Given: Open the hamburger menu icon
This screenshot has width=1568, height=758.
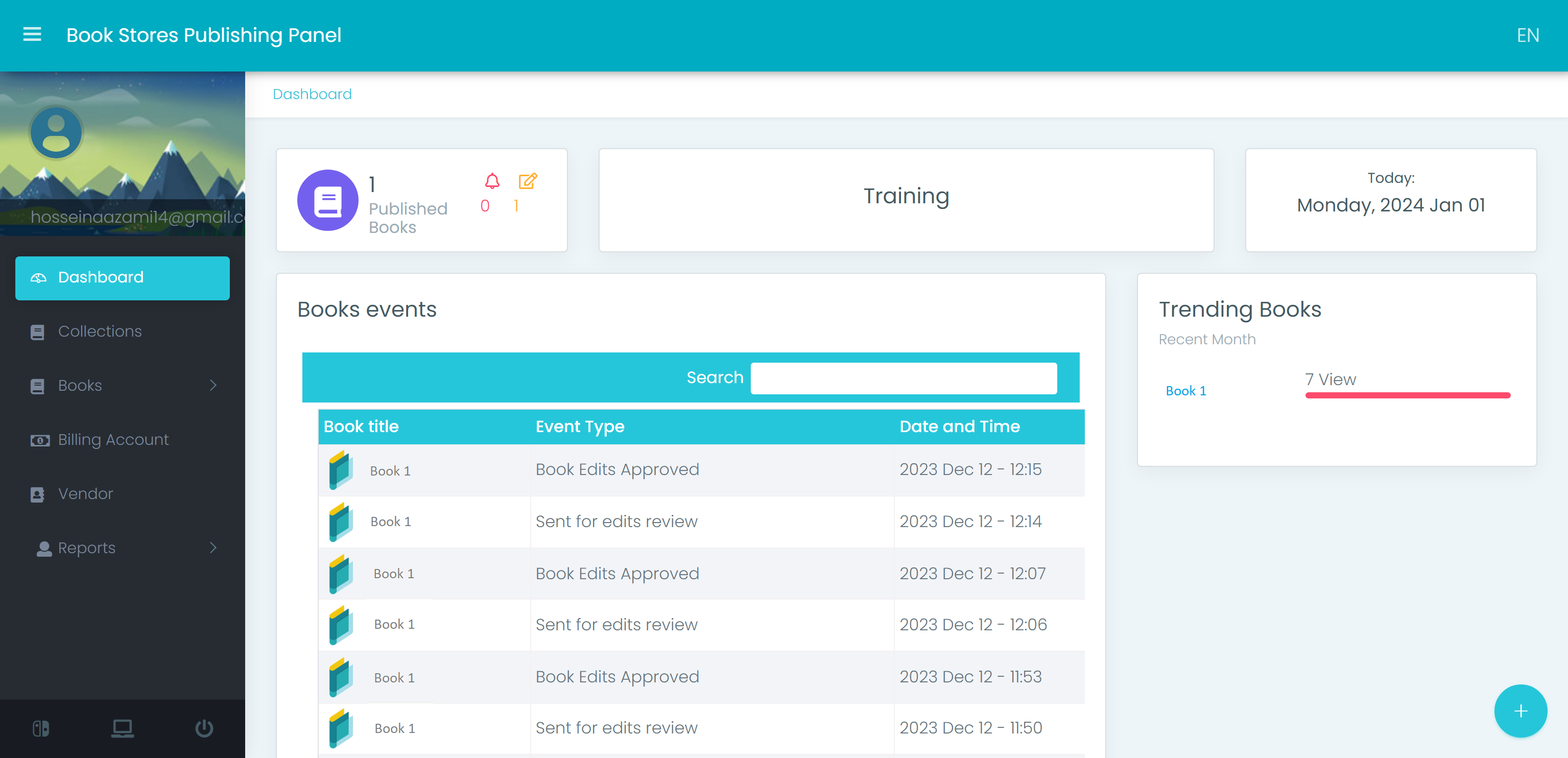Looking at the screenshot, I should click(x=32, y=35).
